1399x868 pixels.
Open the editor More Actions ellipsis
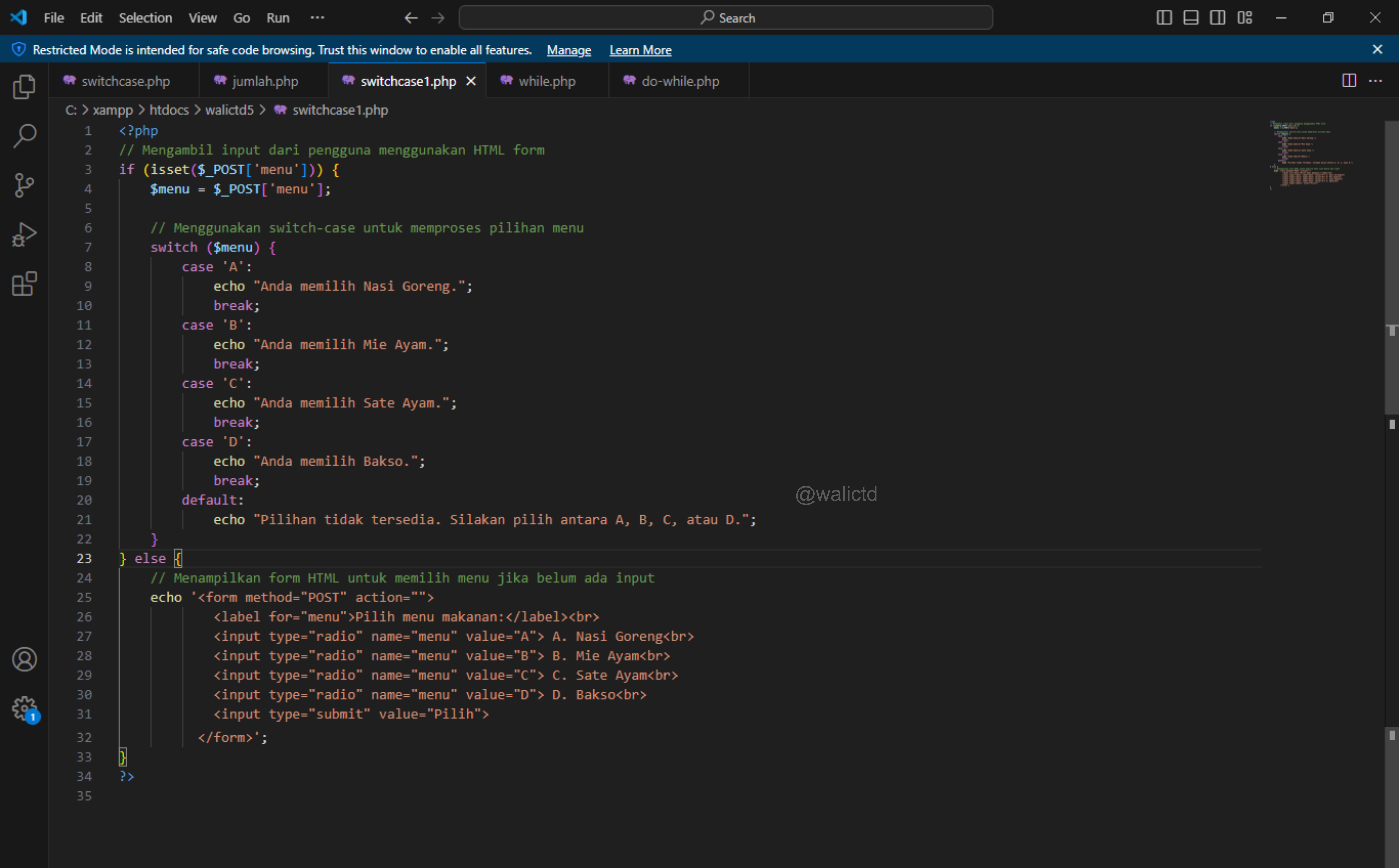(x=1375, y=81)
